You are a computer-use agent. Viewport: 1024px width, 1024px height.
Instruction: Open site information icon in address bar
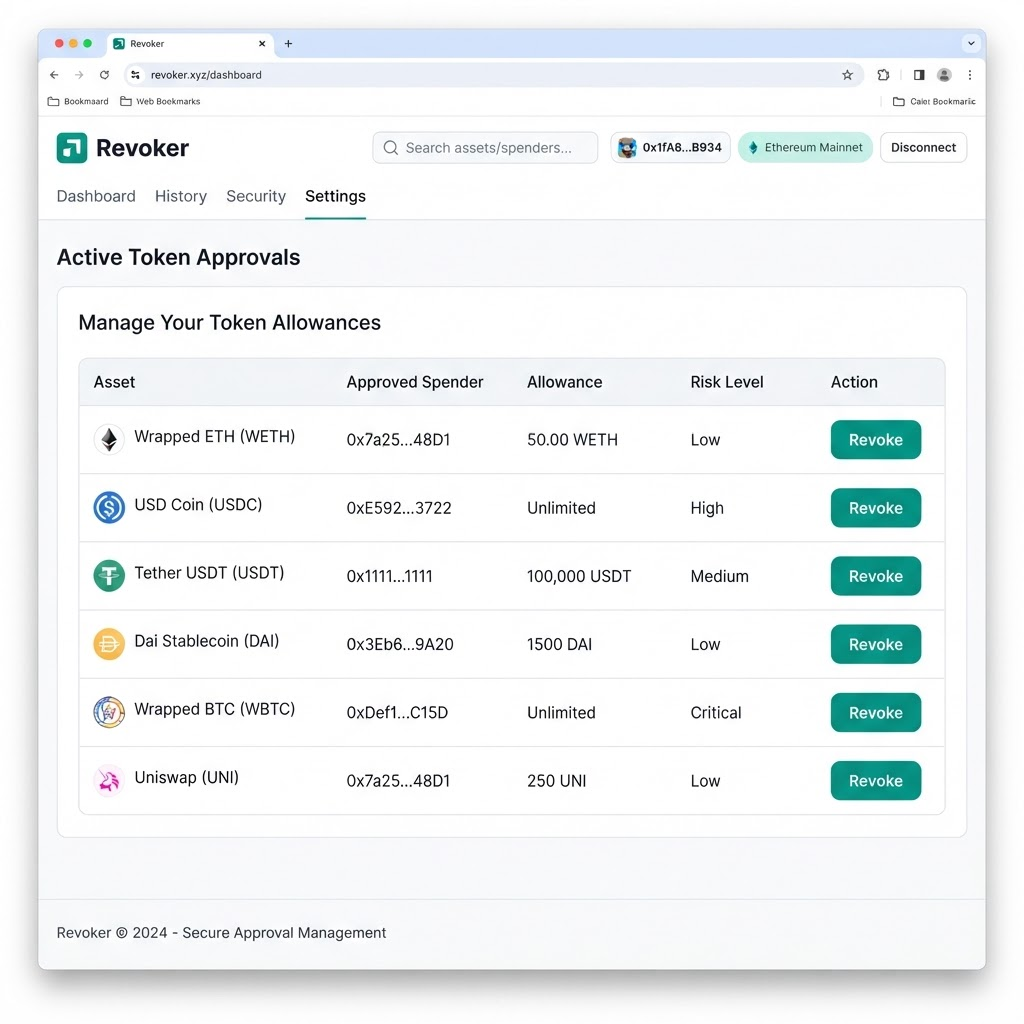135,75
